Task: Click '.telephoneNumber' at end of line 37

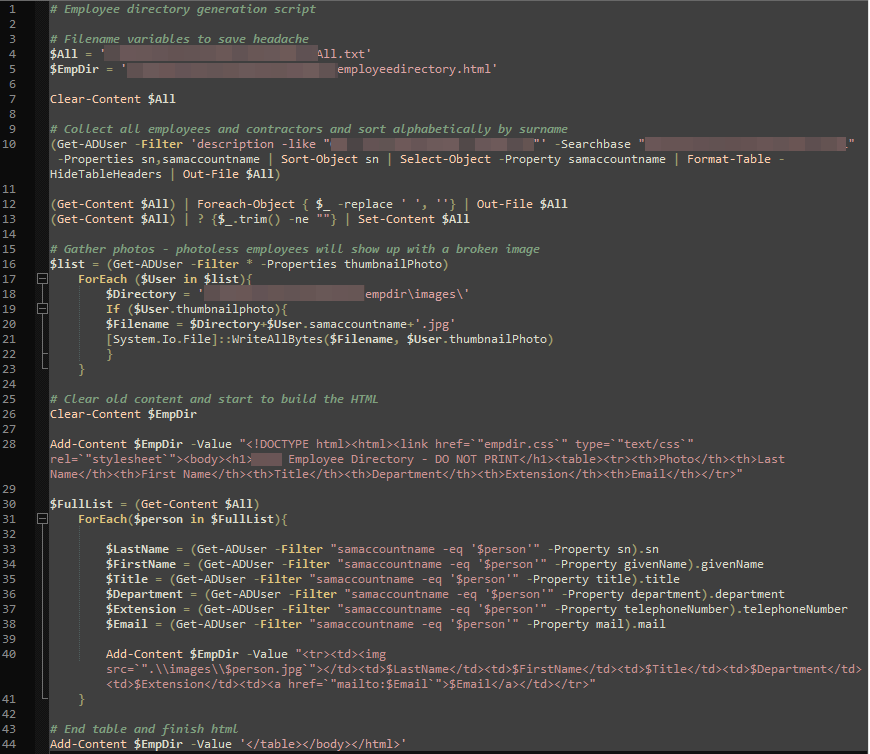Action: pyautogui.click(x=792, y=609)
